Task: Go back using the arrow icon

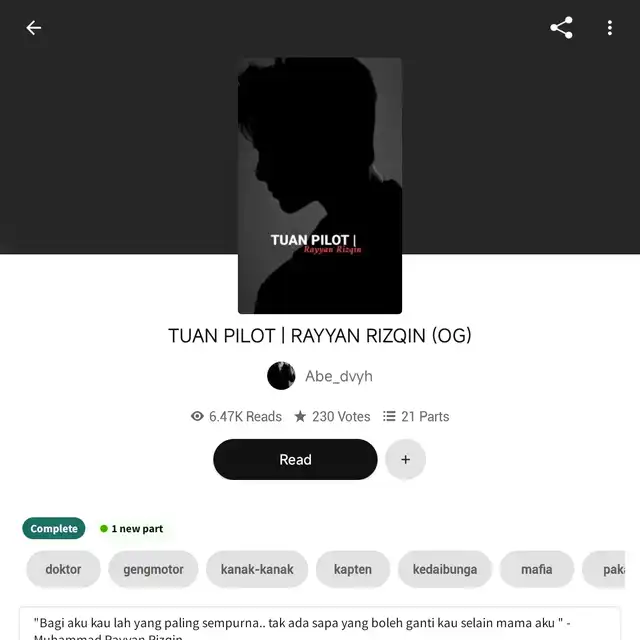Action: (33, 28)
